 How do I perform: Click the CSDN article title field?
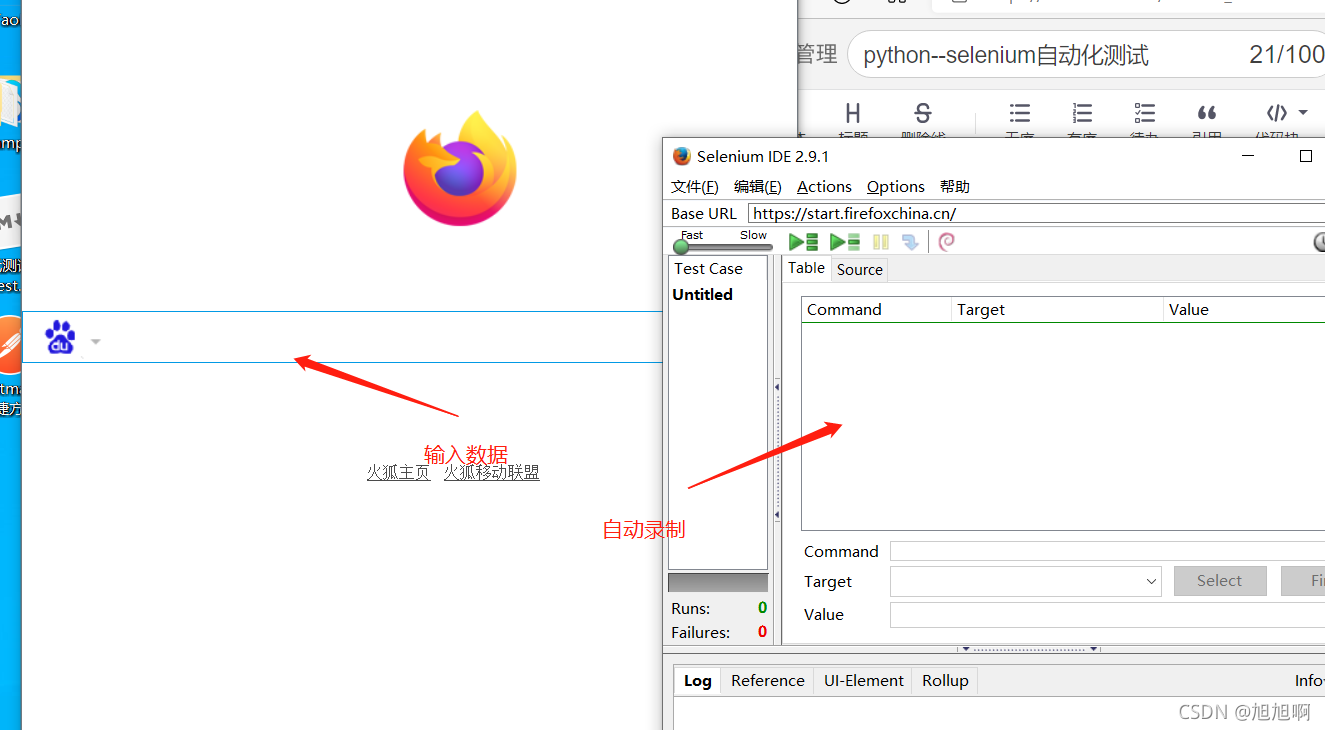[1085, 55]
